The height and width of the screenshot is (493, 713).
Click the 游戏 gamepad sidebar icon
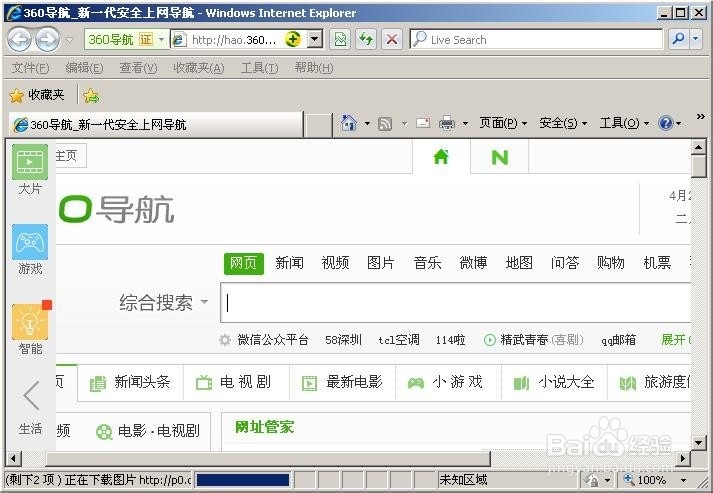30,242
